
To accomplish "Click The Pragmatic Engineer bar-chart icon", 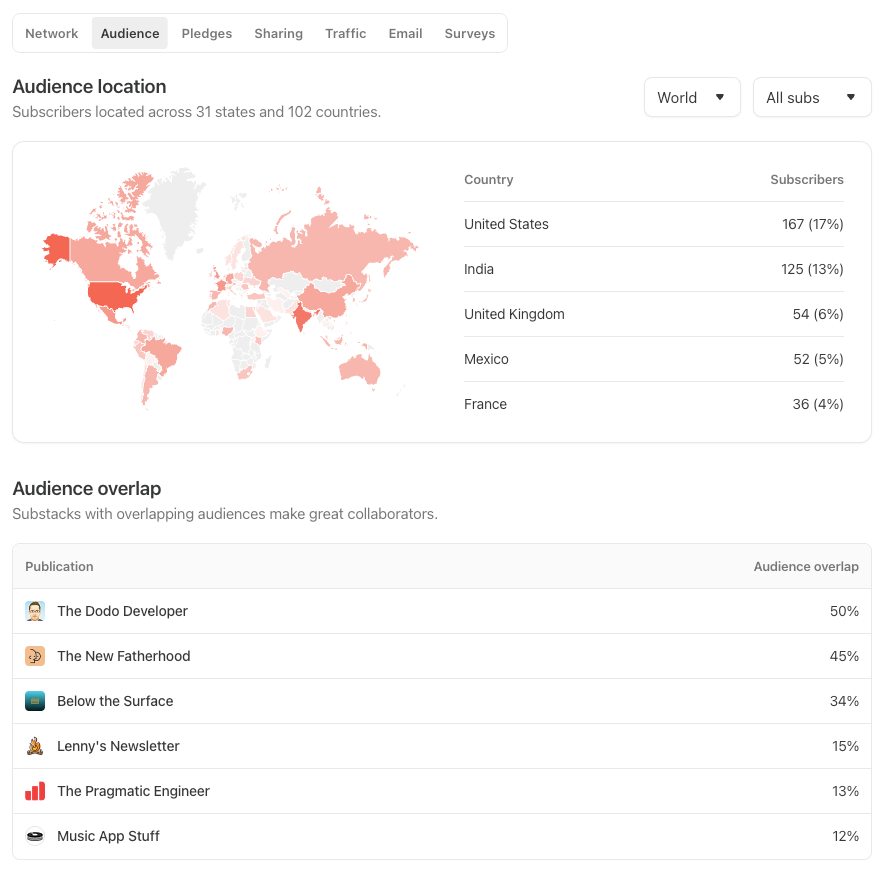I will (35, 791).
